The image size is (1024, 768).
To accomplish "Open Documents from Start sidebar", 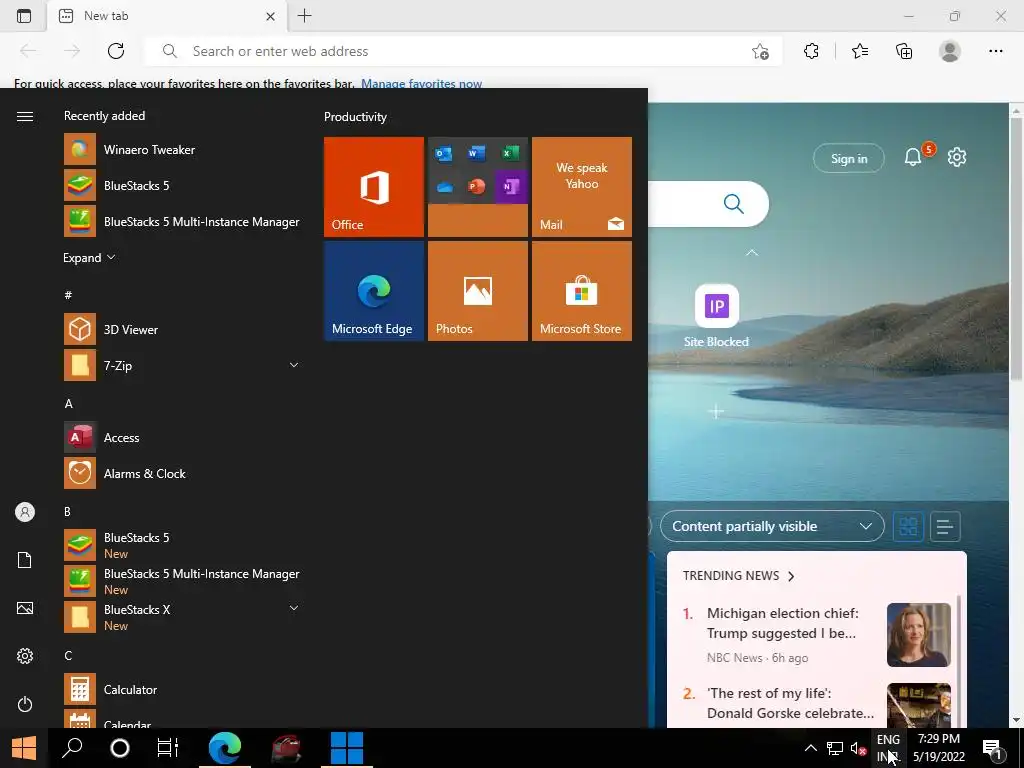I will point(25,560).
